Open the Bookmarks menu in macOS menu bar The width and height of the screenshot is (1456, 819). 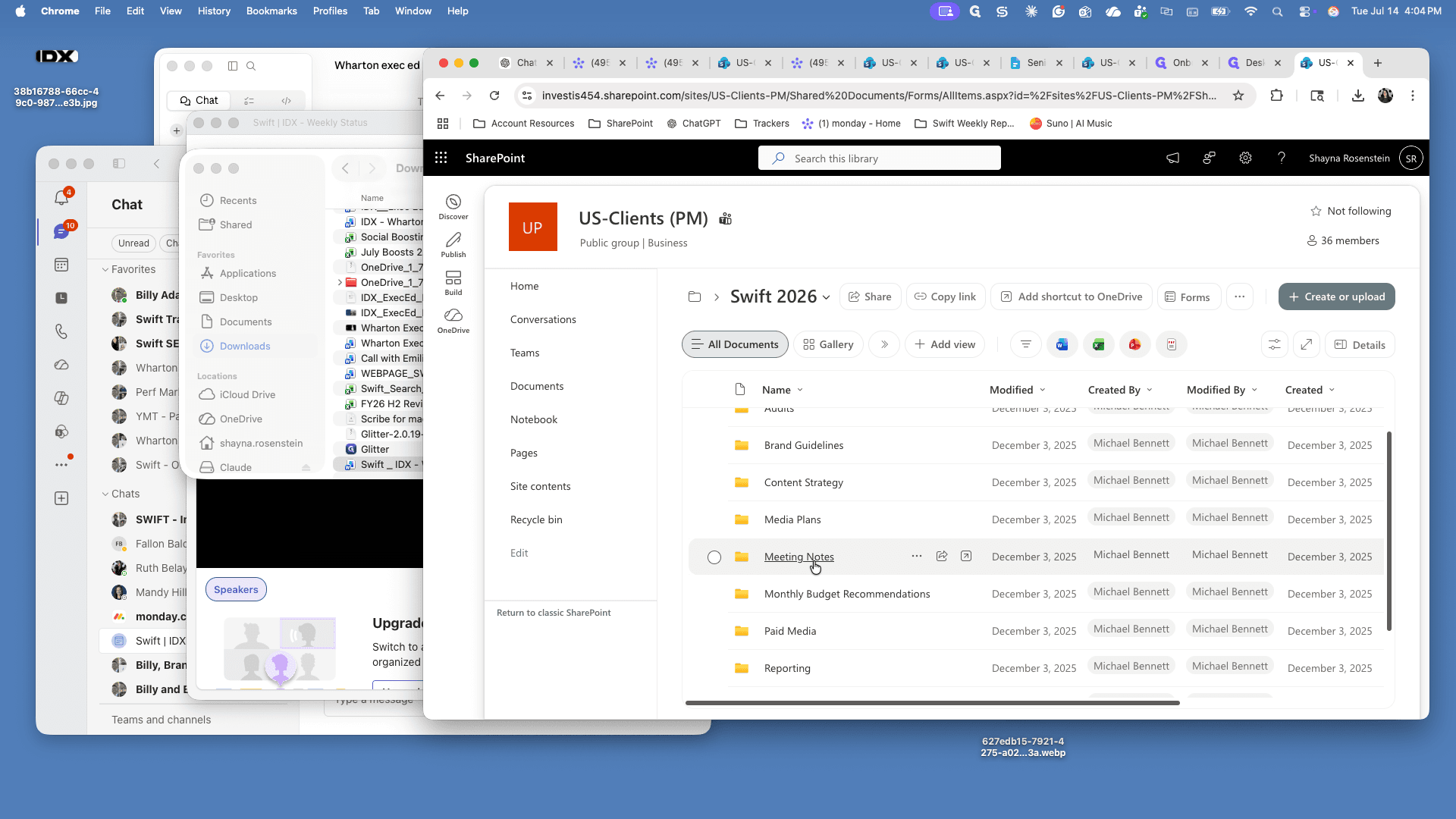(271, 11)
